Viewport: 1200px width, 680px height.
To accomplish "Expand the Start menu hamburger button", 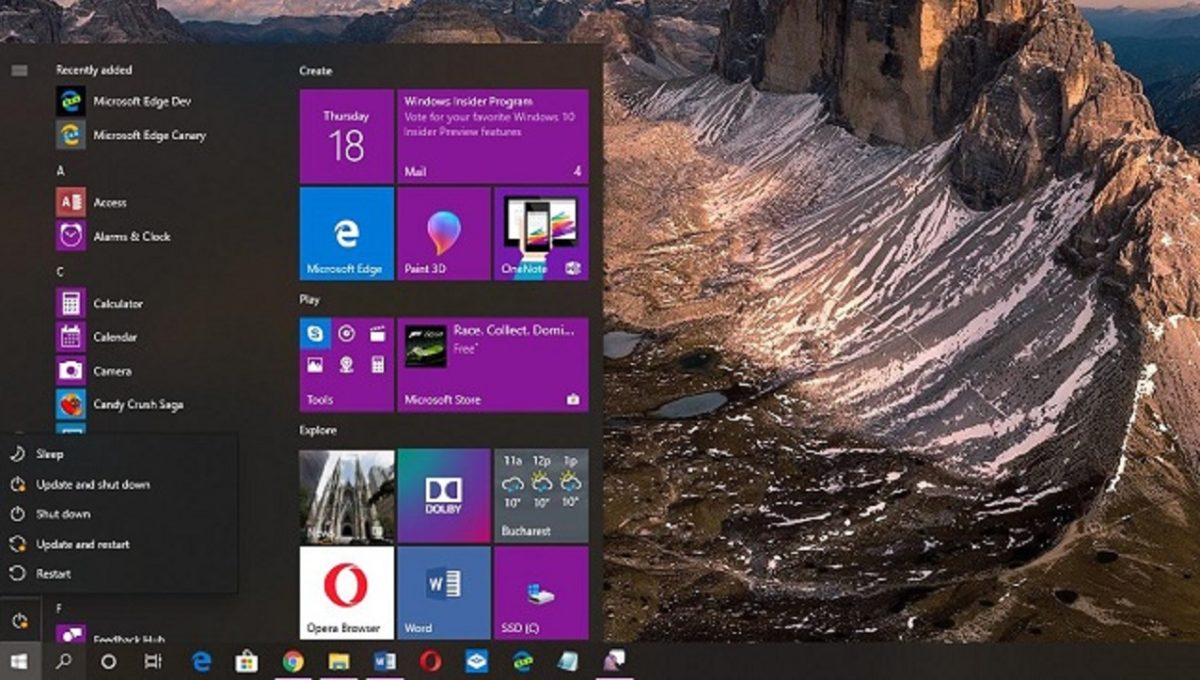I will [x=19, y=70].
